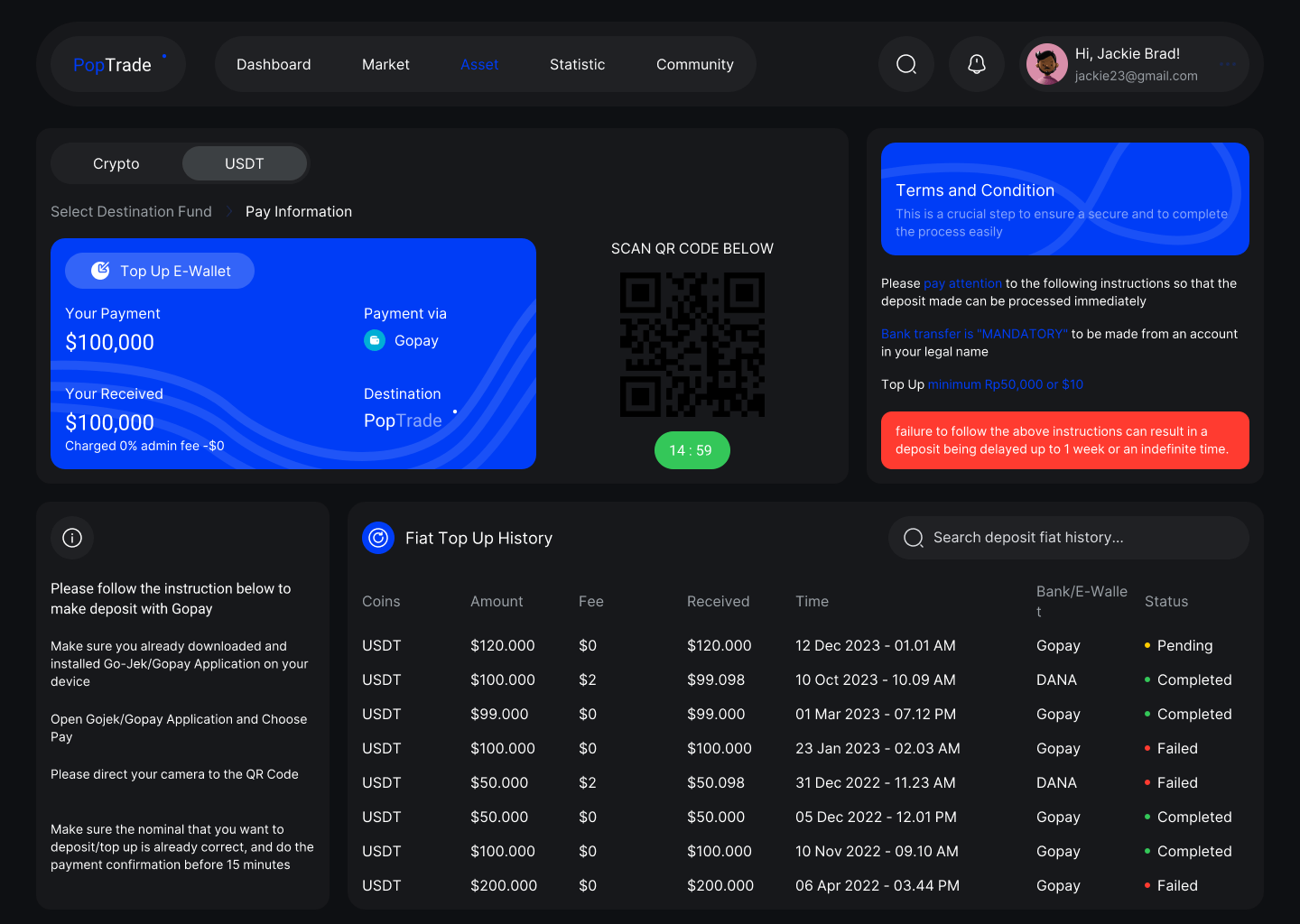Click 'Bank transfer is MANDATORY' blue text
This screenshot has width=1300, height=924.
tap(974, 334)
